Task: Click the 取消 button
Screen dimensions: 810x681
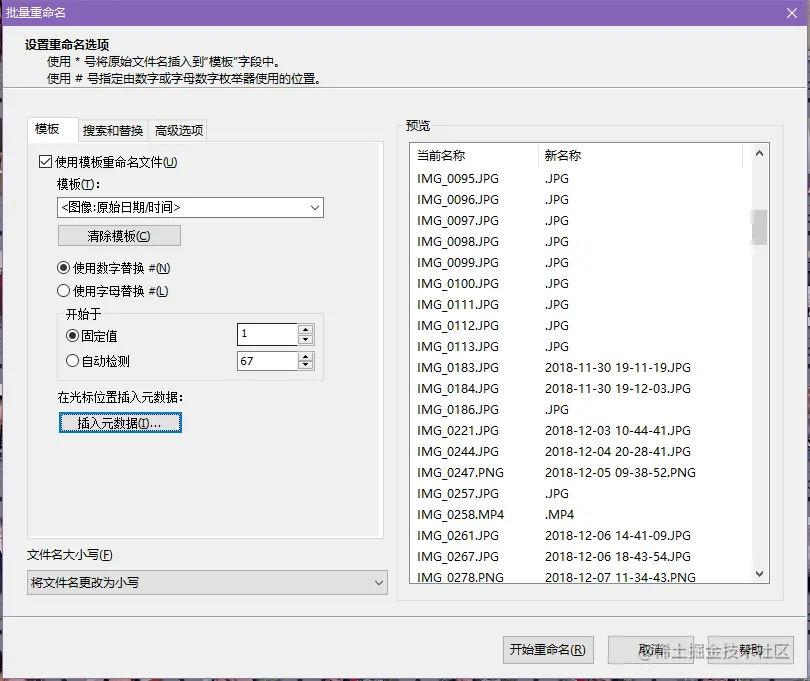Action: [650, 649]
